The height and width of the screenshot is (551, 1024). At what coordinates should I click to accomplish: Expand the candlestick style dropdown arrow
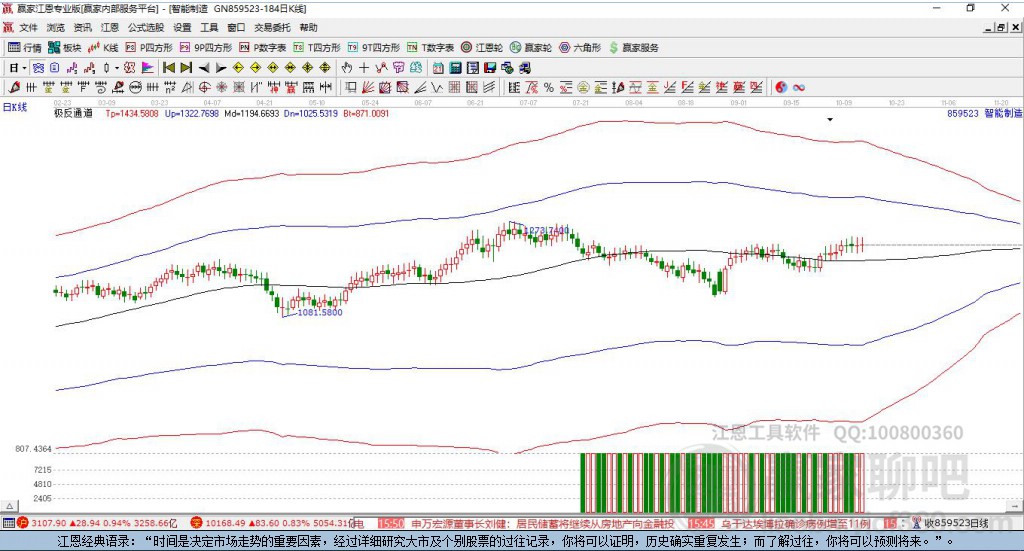tap(117, 68)
